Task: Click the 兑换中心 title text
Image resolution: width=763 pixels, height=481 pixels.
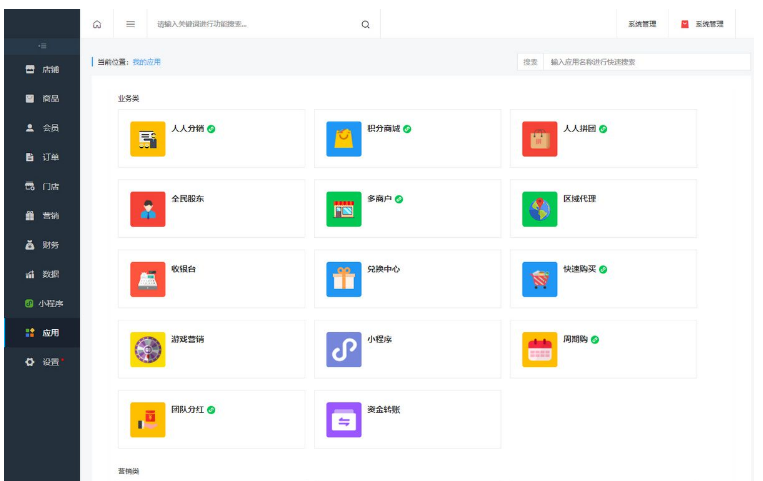Action: [383, 269]
